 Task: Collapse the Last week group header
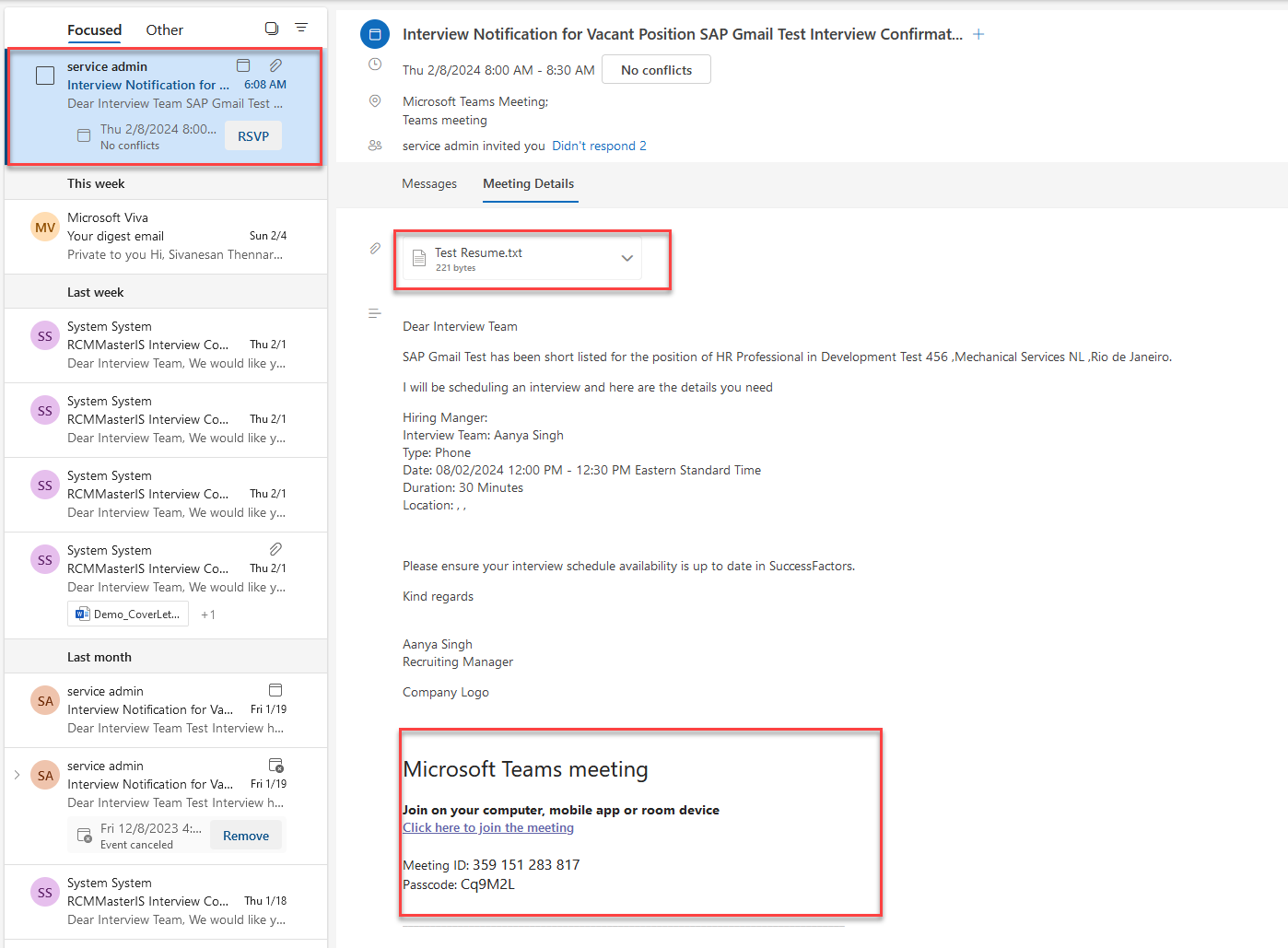pos(166,292)
